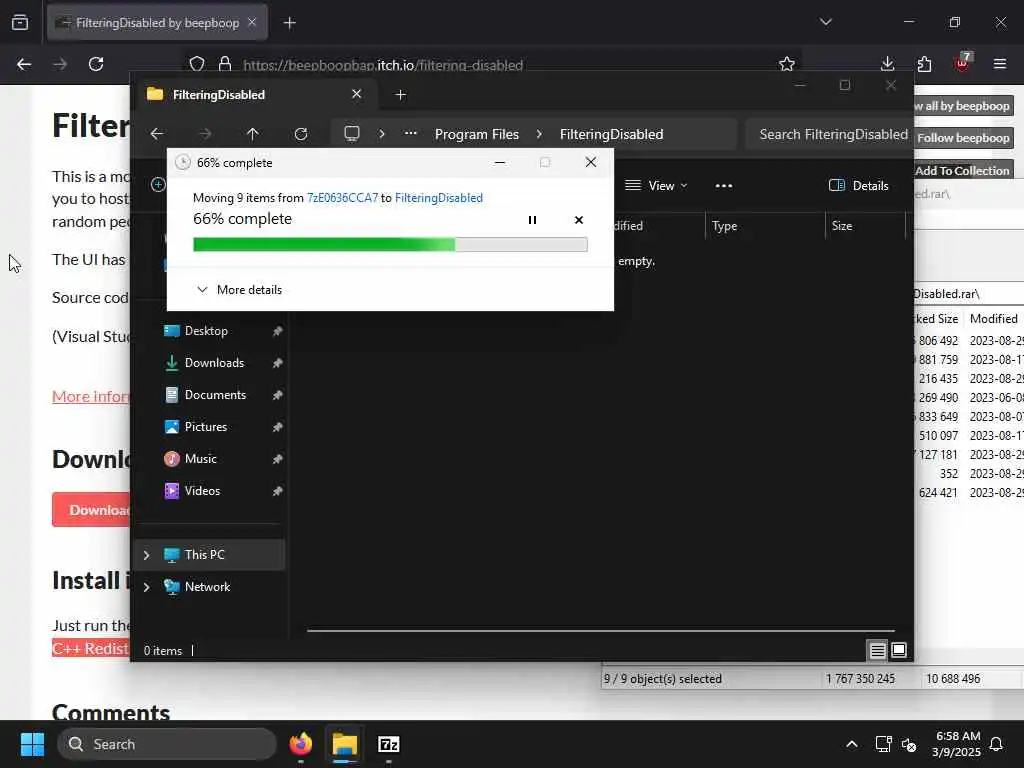The height and width of the screenshot is (768, 1024).
Task: Select Program Files breadcrumb
Action: click(477, 135)
